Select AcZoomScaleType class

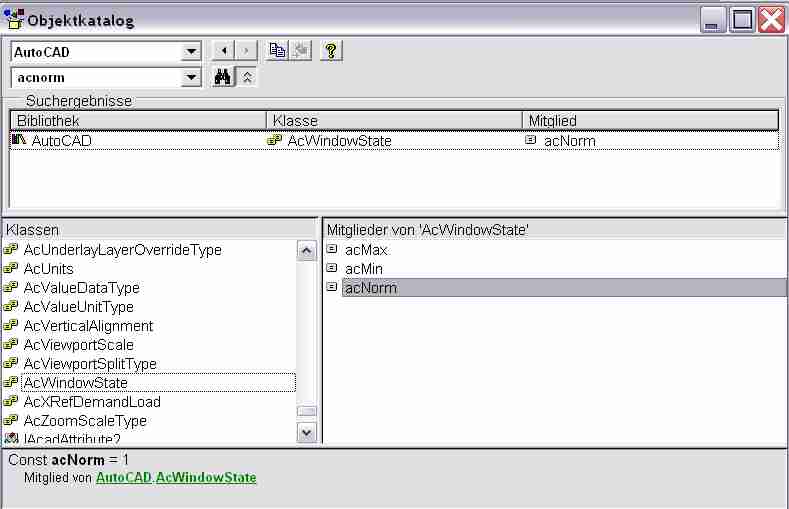tap(85, 421)
